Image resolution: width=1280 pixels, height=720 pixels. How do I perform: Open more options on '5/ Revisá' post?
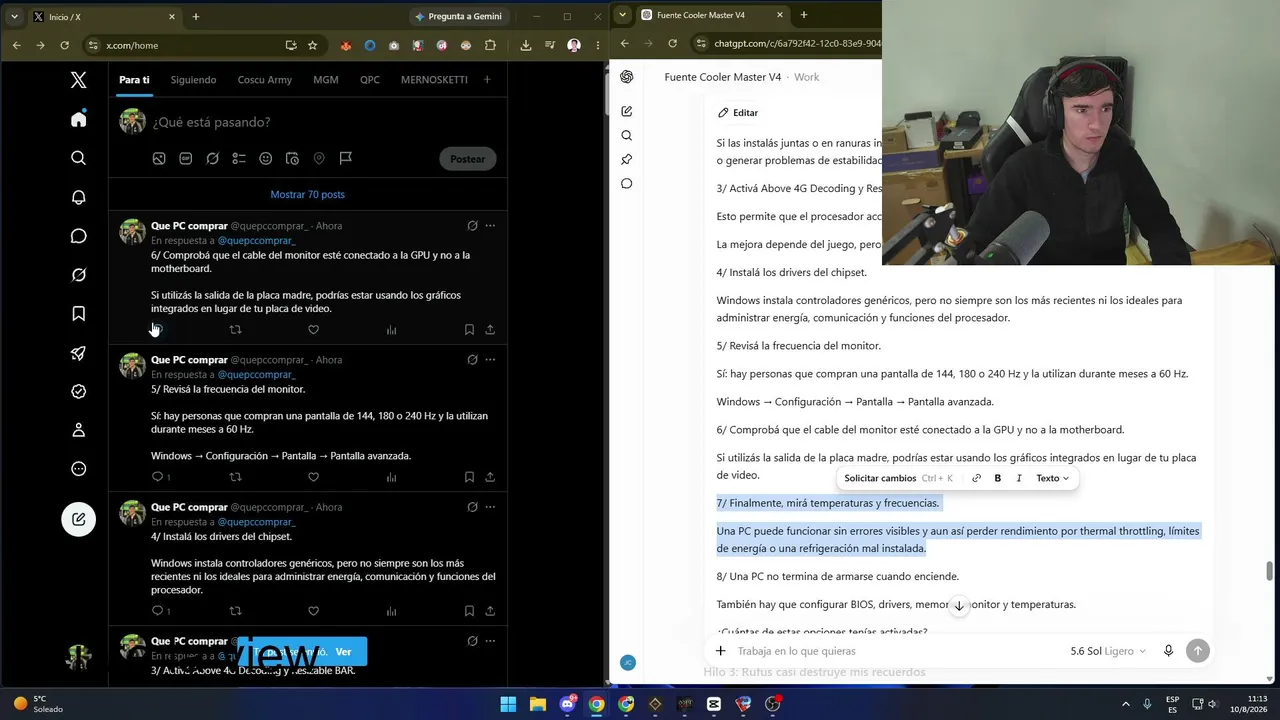(490, 360)
